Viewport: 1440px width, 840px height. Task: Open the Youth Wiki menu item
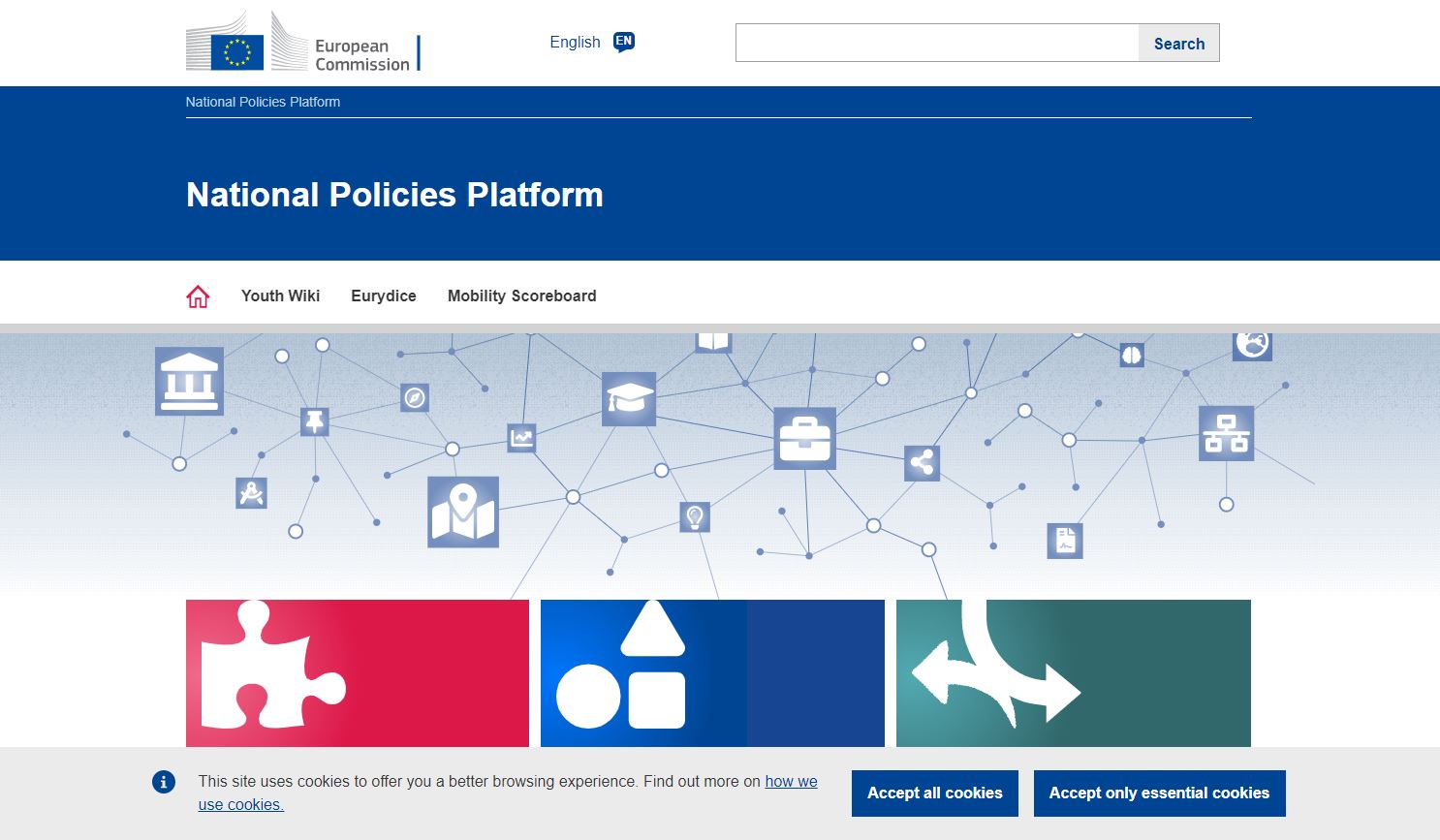pos(280,296)
